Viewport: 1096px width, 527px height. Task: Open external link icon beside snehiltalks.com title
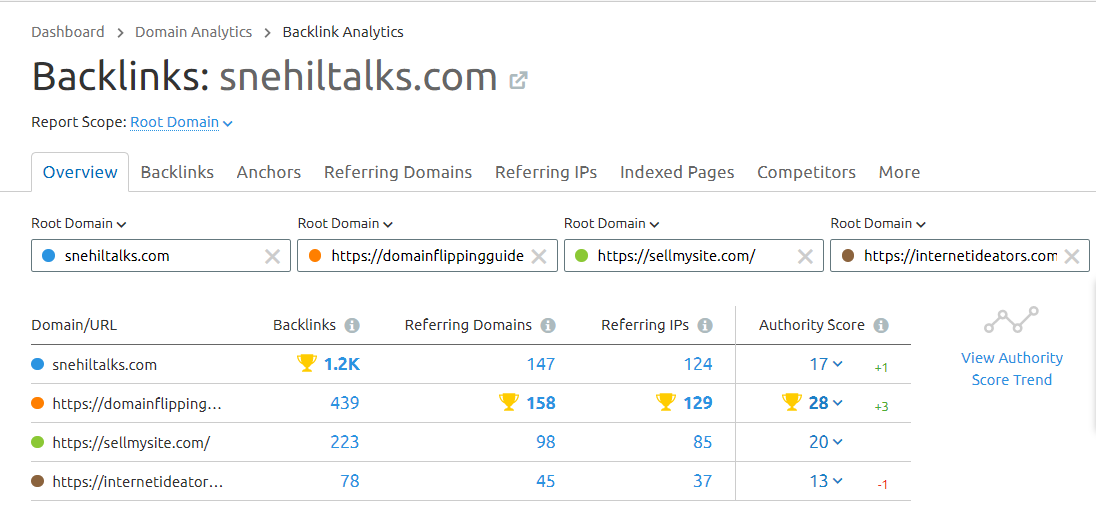(518, 80)
